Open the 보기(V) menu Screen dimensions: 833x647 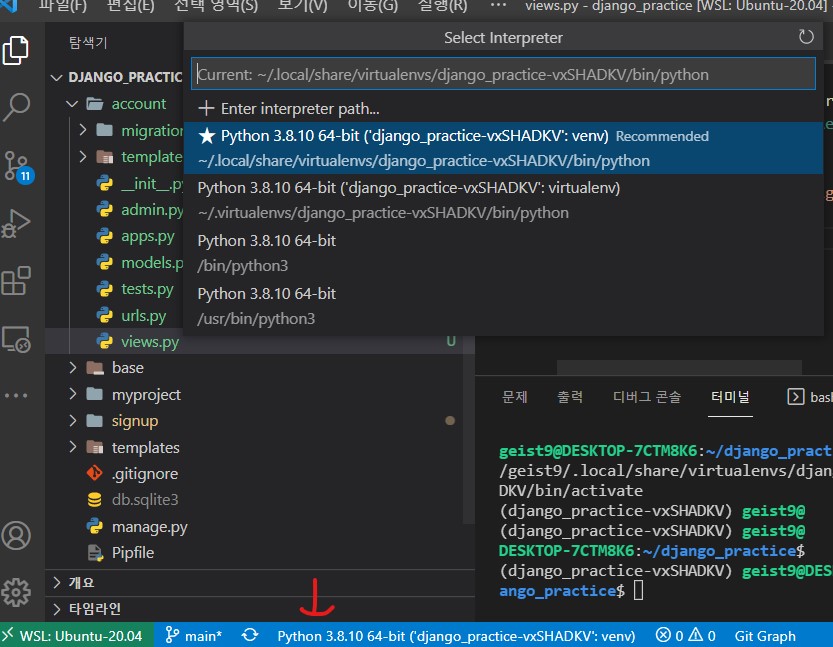pyautogui.click(x=302, y=6)
